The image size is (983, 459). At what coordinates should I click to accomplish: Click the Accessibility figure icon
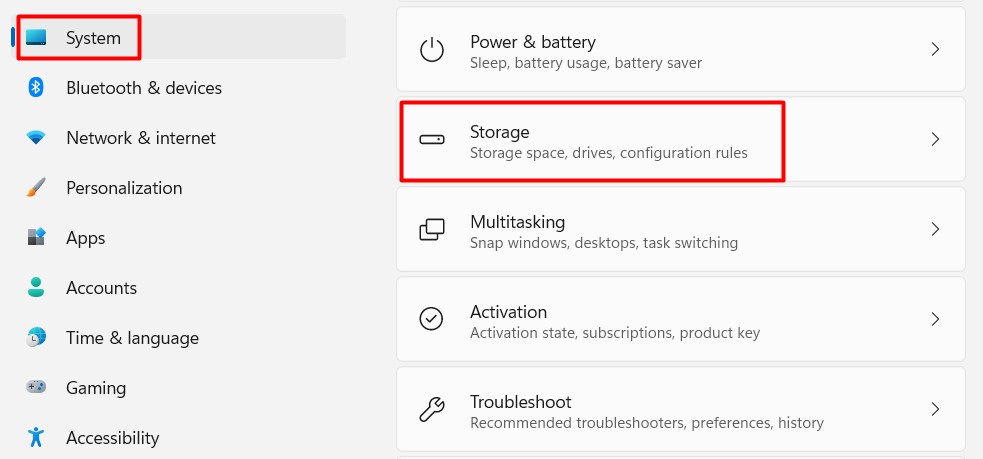36,438
